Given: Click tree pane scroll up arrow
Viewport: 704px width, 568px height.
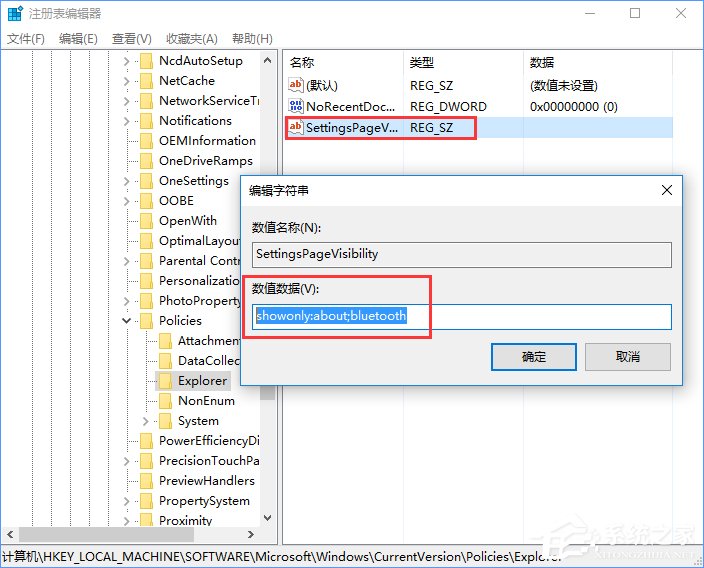Looking at the screenshot, I should click(268, 60).
